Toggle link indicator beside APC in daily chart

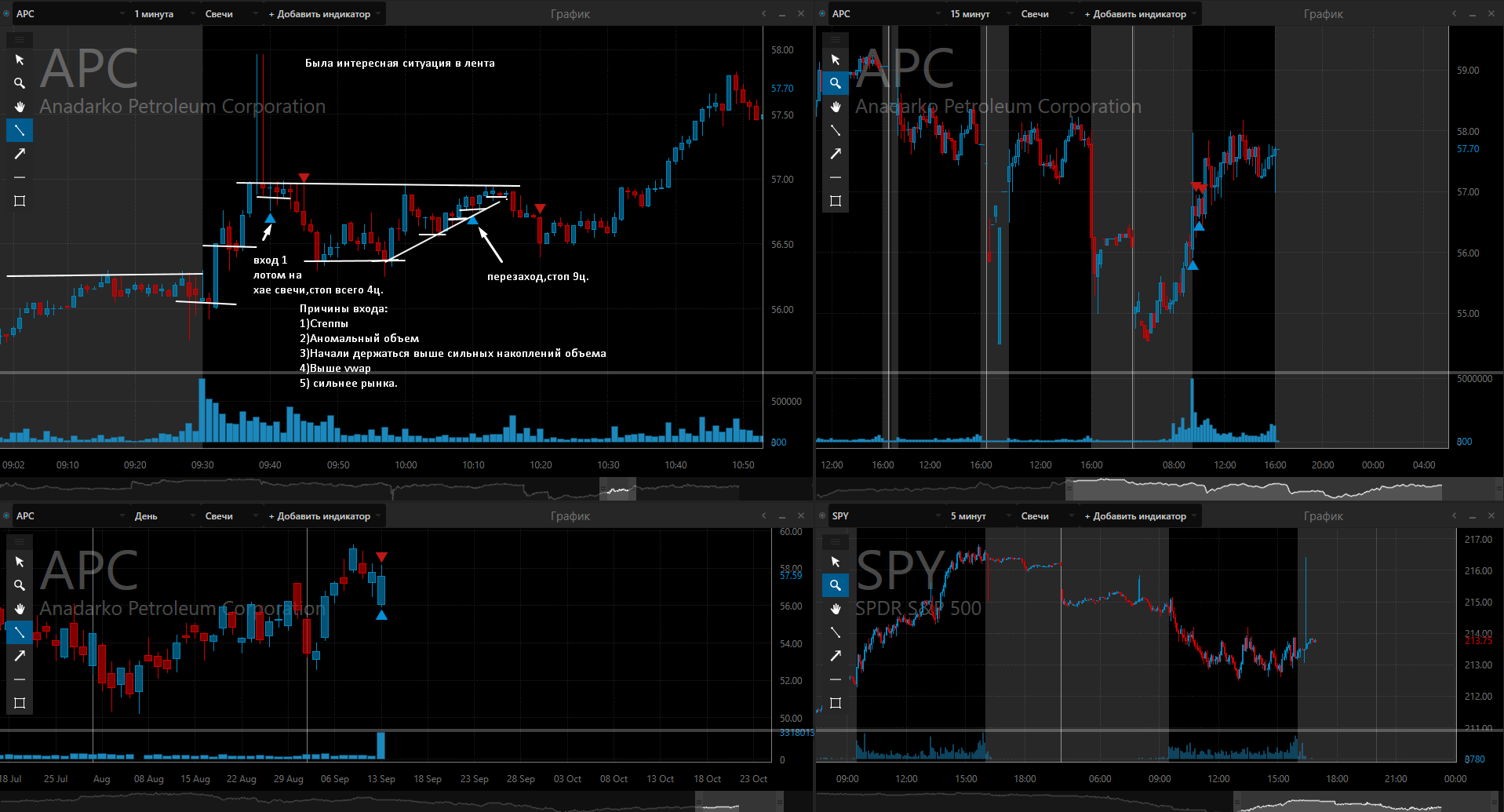click(6, 515)
